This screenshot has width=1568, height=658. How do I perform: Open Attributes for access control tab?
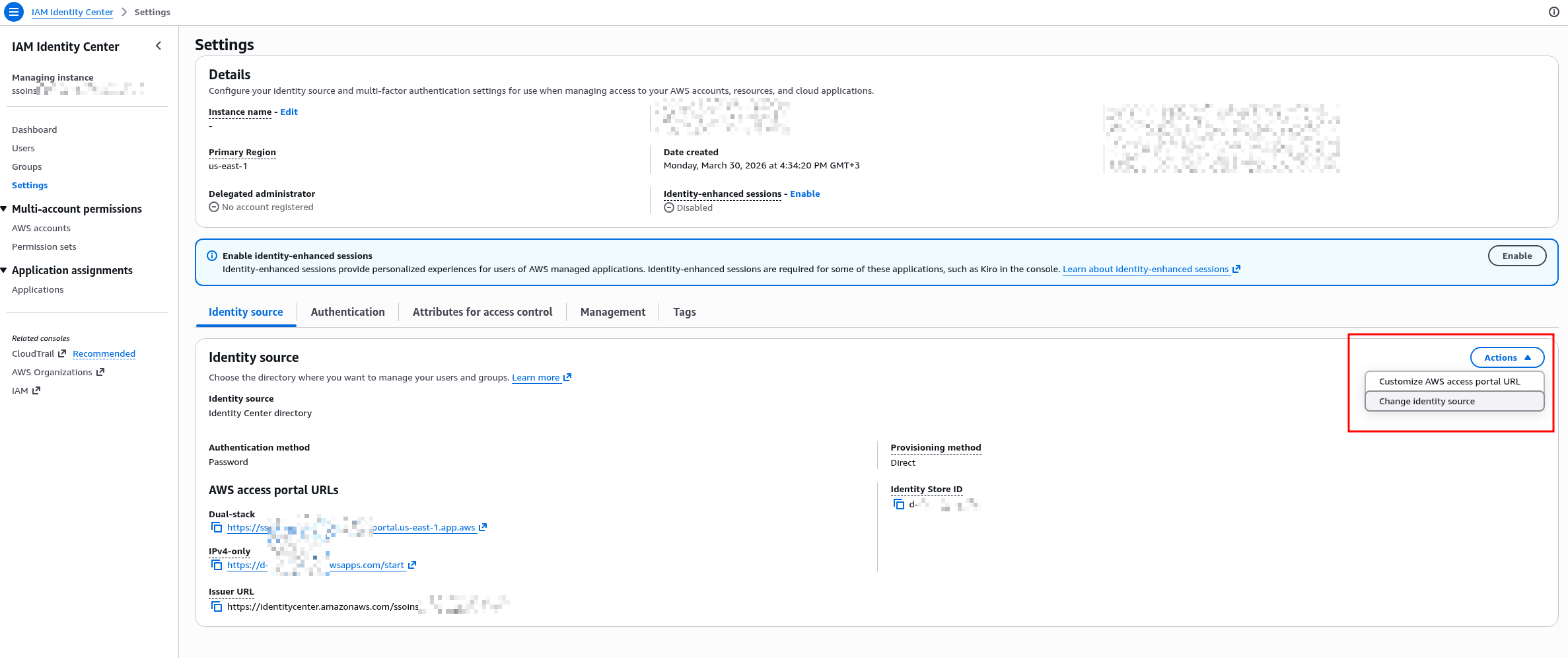point(482,312)
